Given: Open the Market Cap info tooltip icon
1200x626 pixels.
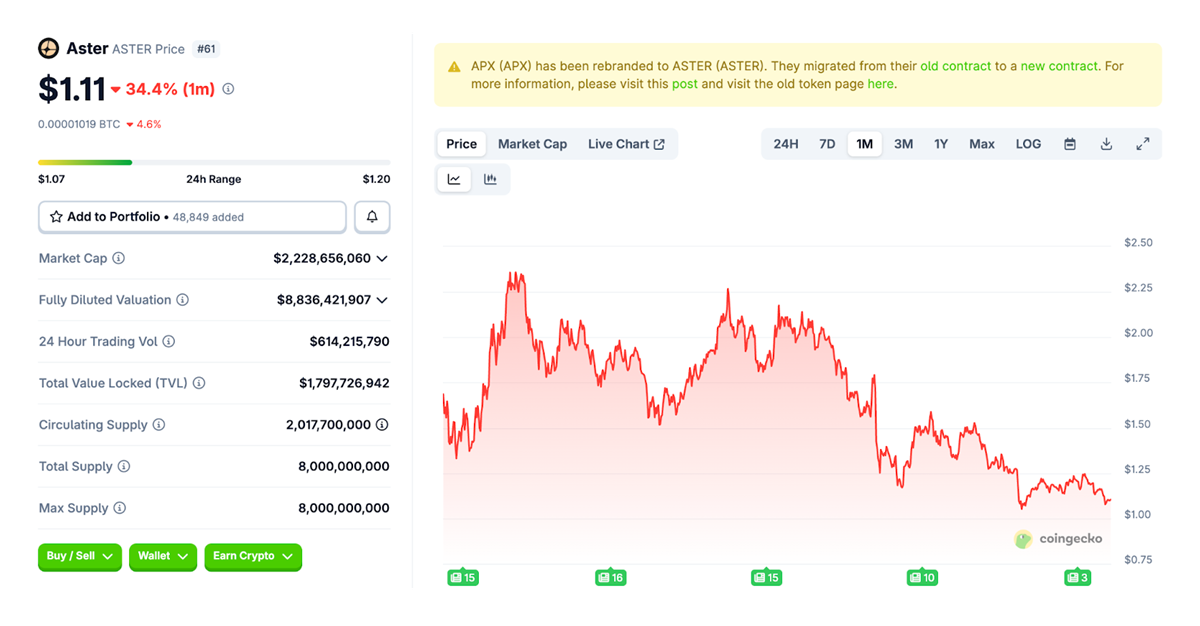Looking at the screenshot, I should click(x=120, y=258).
